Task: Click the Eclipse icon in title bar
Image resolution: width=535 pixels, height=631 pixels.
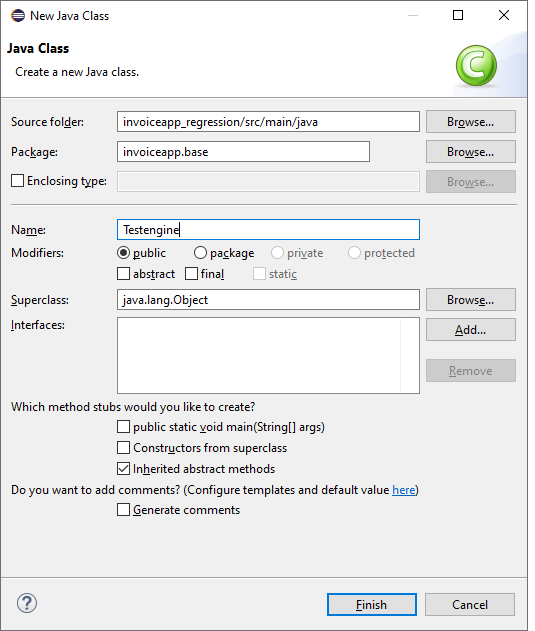Action: (x=18, y=16)
